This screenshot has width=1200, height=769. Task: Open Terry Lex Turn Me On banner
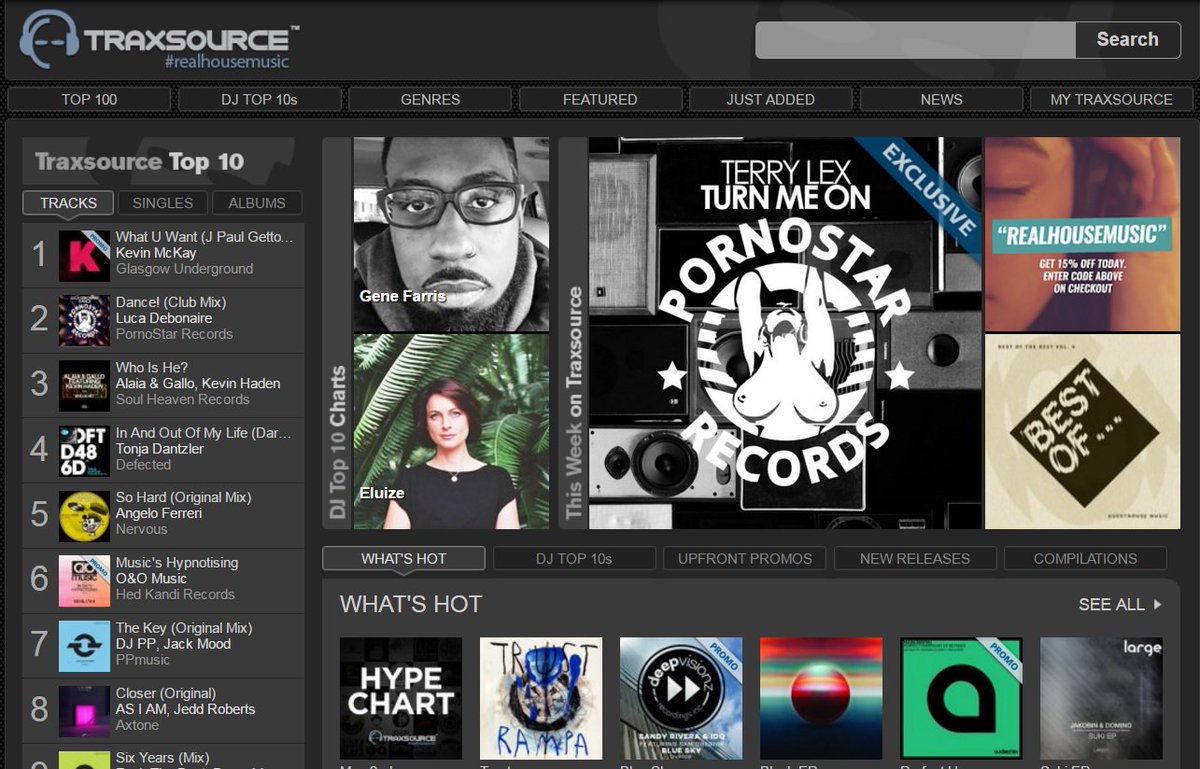click(785, 333)
